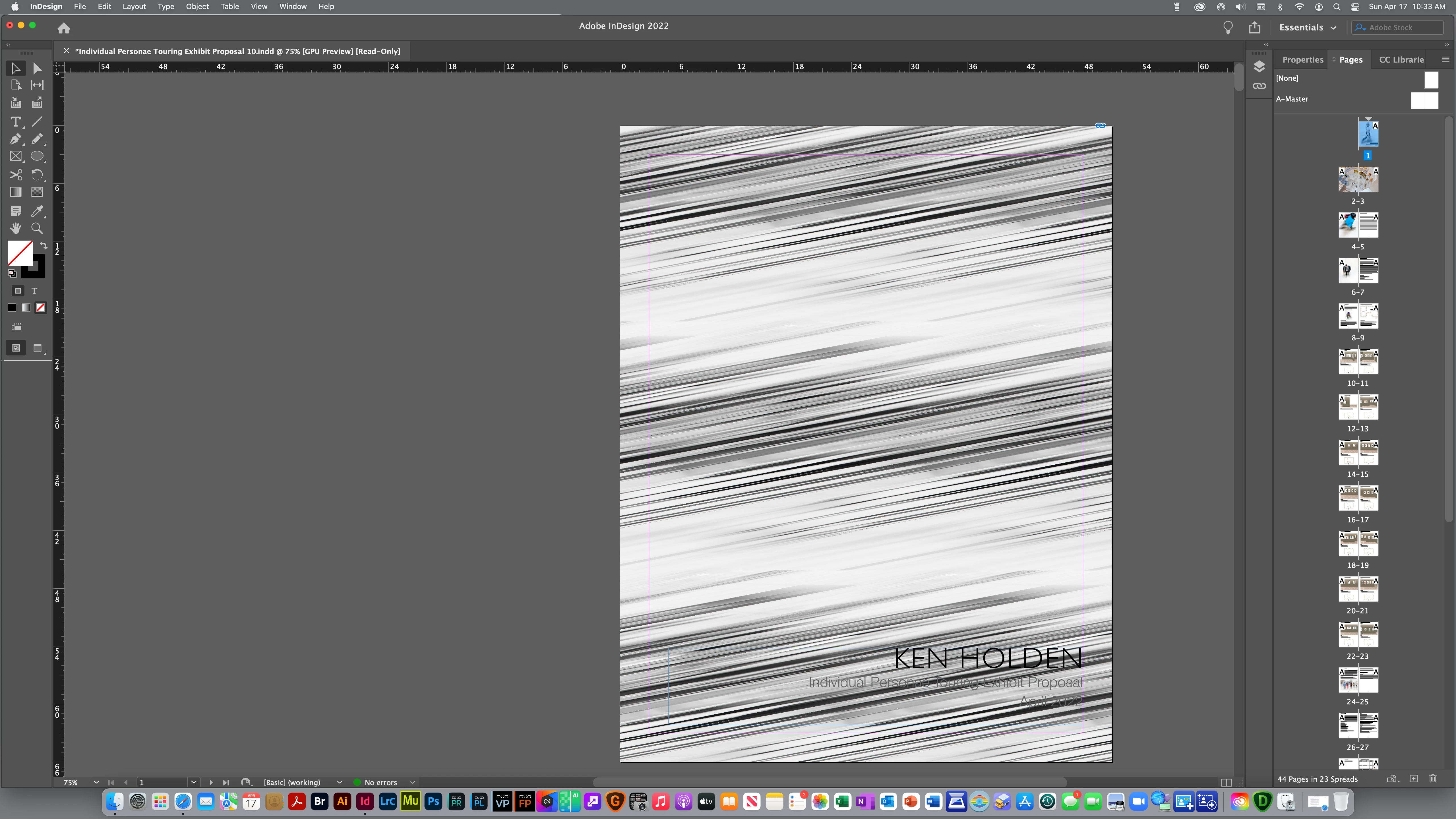Screen dimensions: 1456x819
Task: Open the Object menu
Action: (x=197, y=6)
